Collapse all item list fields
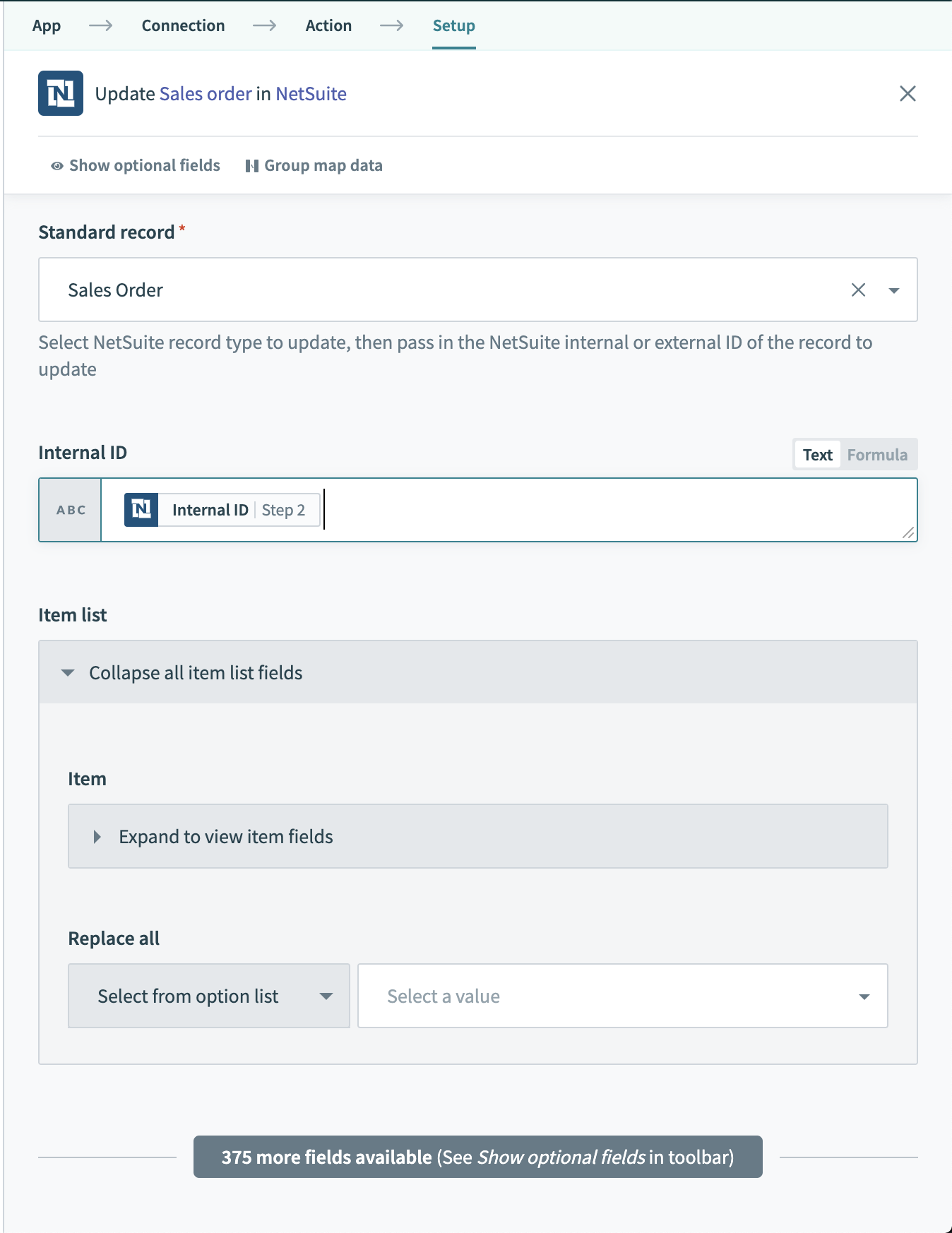 (x=195, y=672)
